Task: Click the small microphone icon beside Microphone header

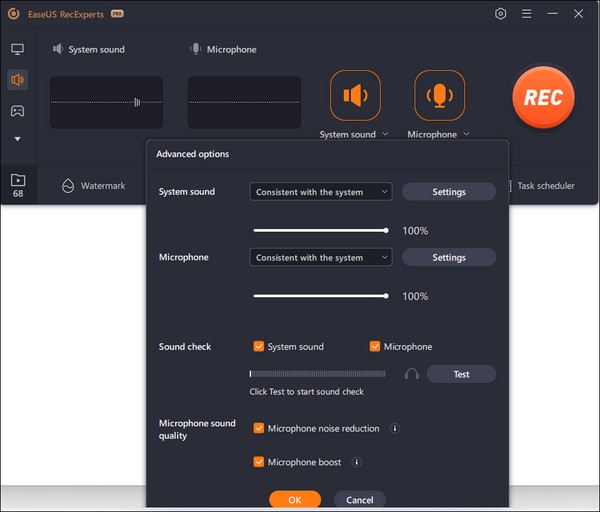Action: tap(196, 49)
